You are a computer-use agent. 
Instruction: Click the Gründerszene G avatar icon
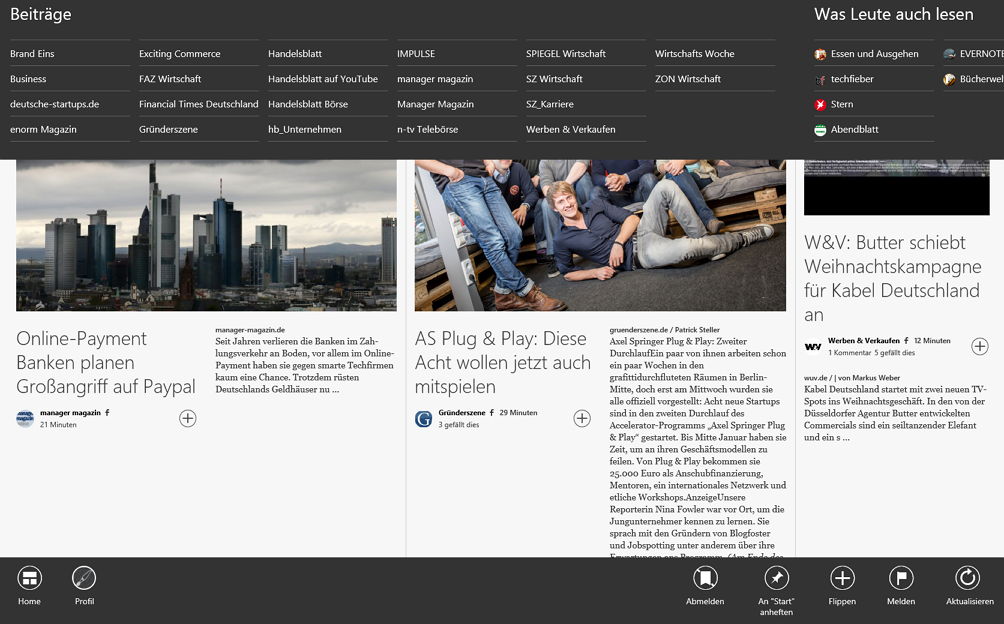[423, 419]
